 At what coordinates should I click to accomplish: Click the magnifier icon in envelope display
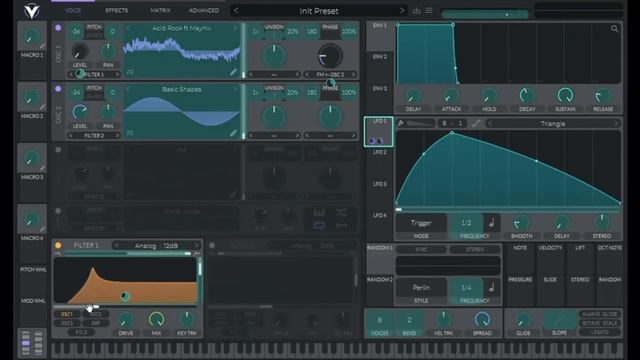[x=615, y=29]
